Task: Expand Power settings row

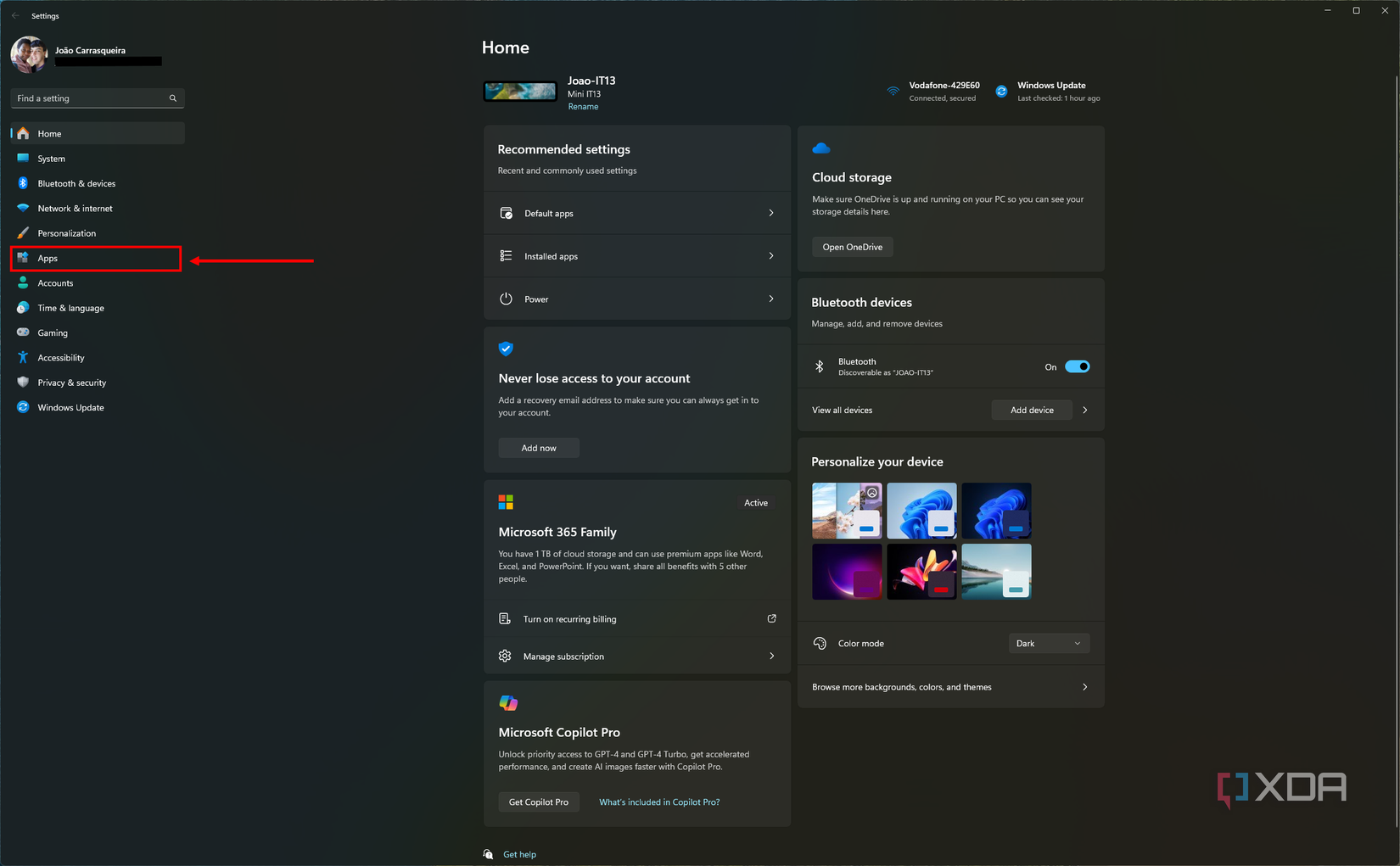Action: [637, 299]
